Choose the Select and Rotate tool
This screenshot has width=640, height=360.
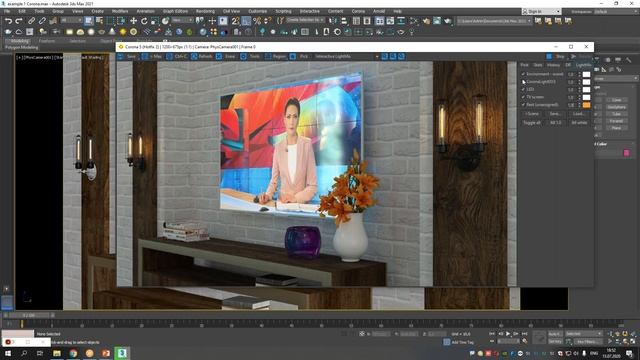click(x=144, y=21)
